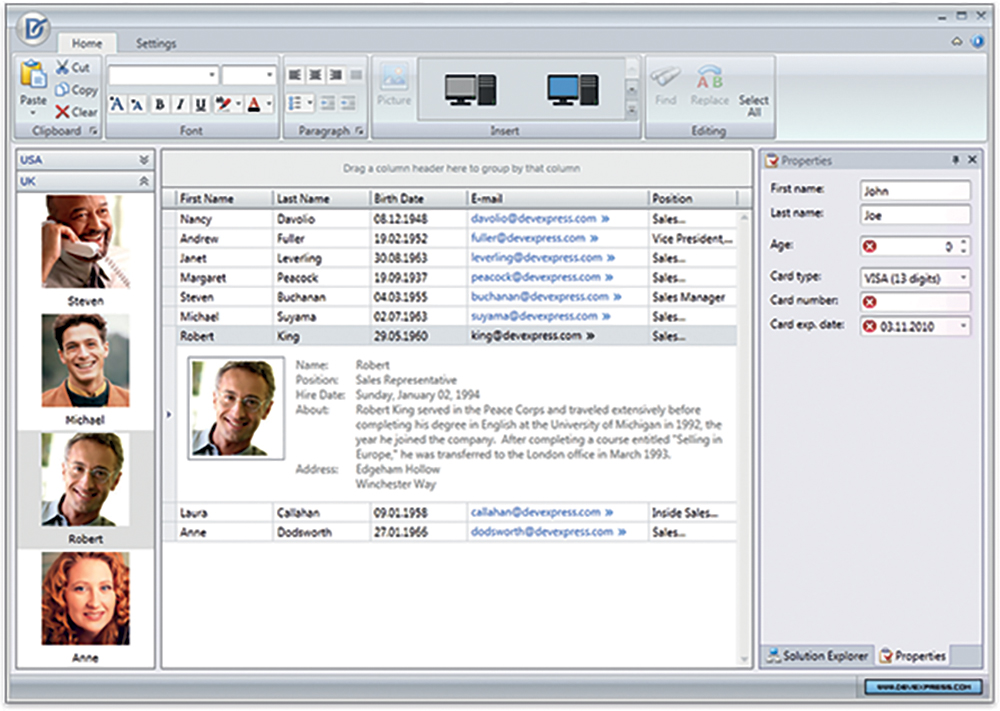Click the Cut scissors icon
This screenshot has height=711, width=1000.
[x=63, y=67]
